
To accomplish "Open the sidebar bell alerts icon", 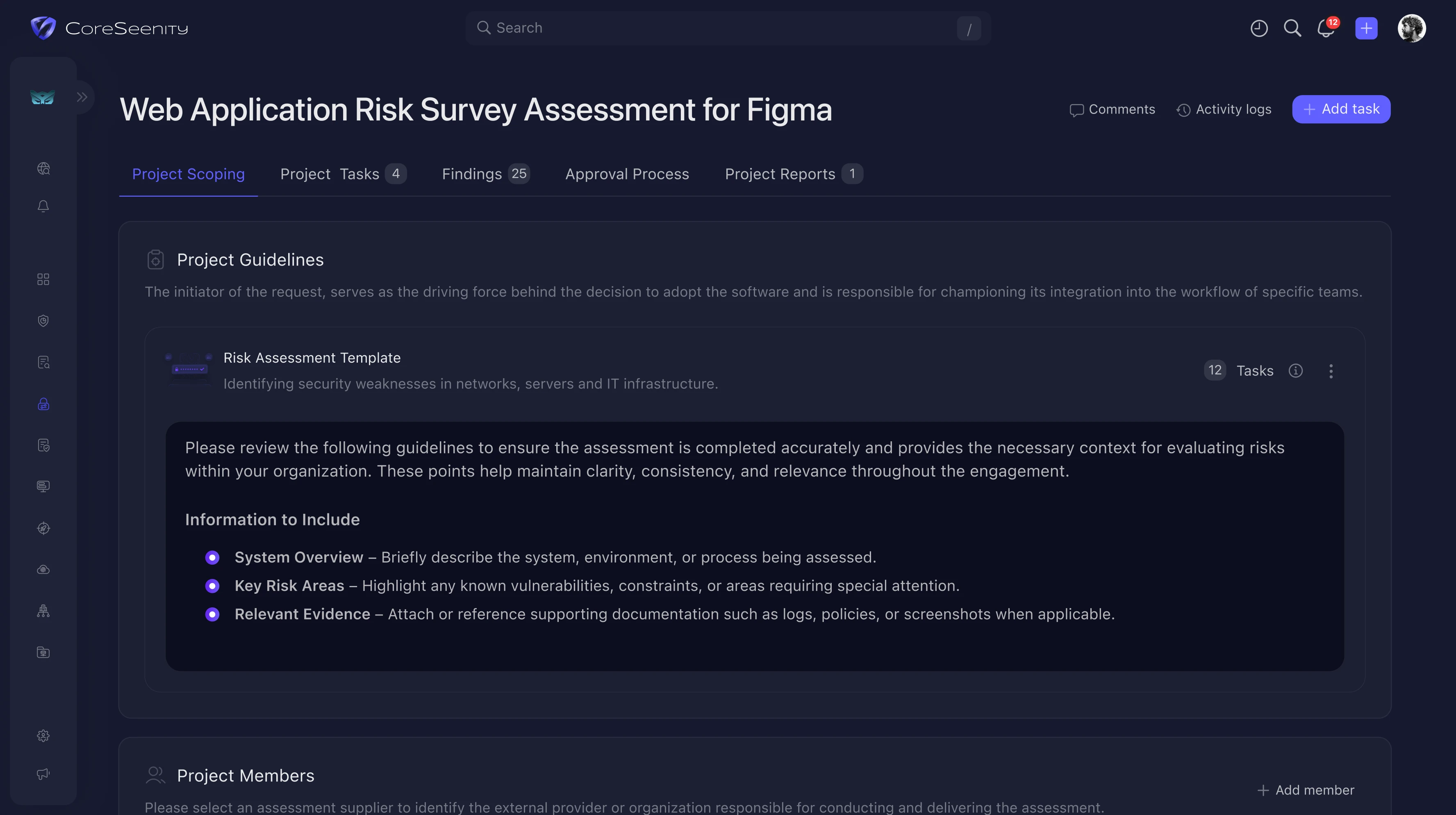I will 43,206.
